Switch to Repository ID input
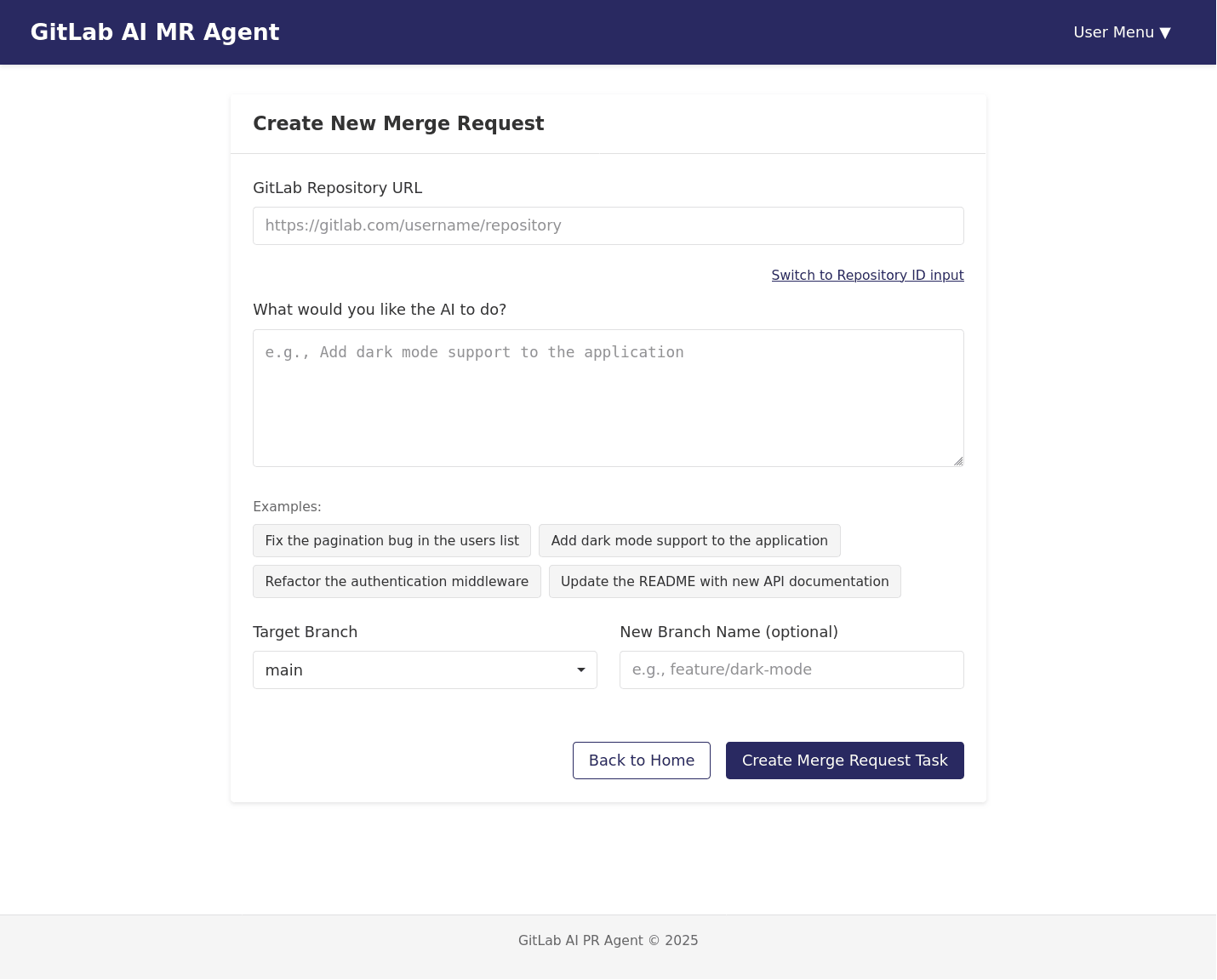The width and height of the screenshot is (1217, 980). [867, 275]
